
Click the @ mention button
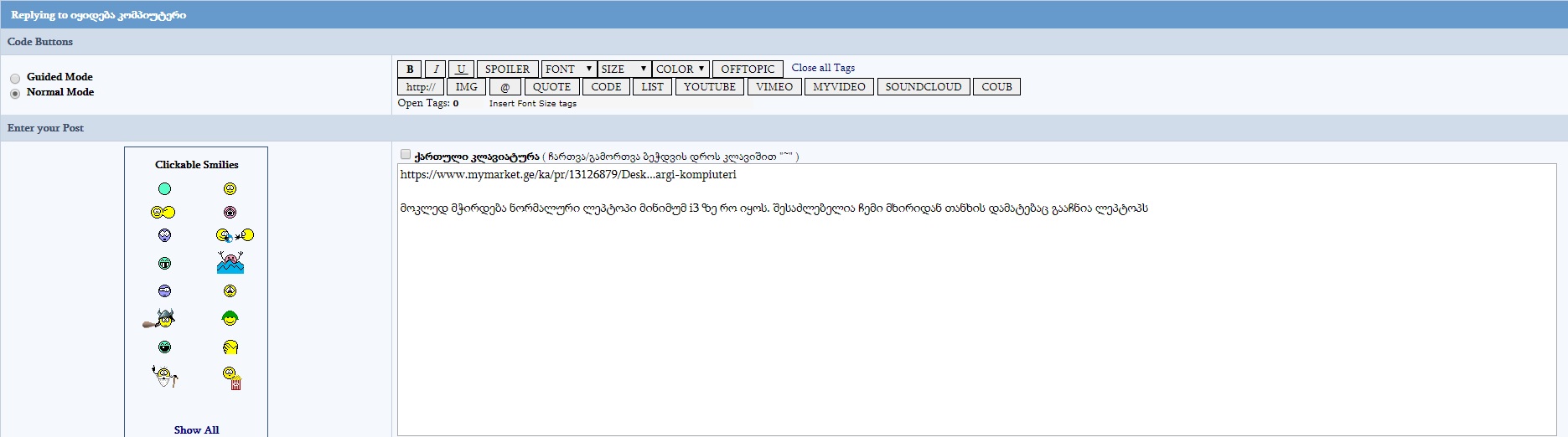coord(505,87)
